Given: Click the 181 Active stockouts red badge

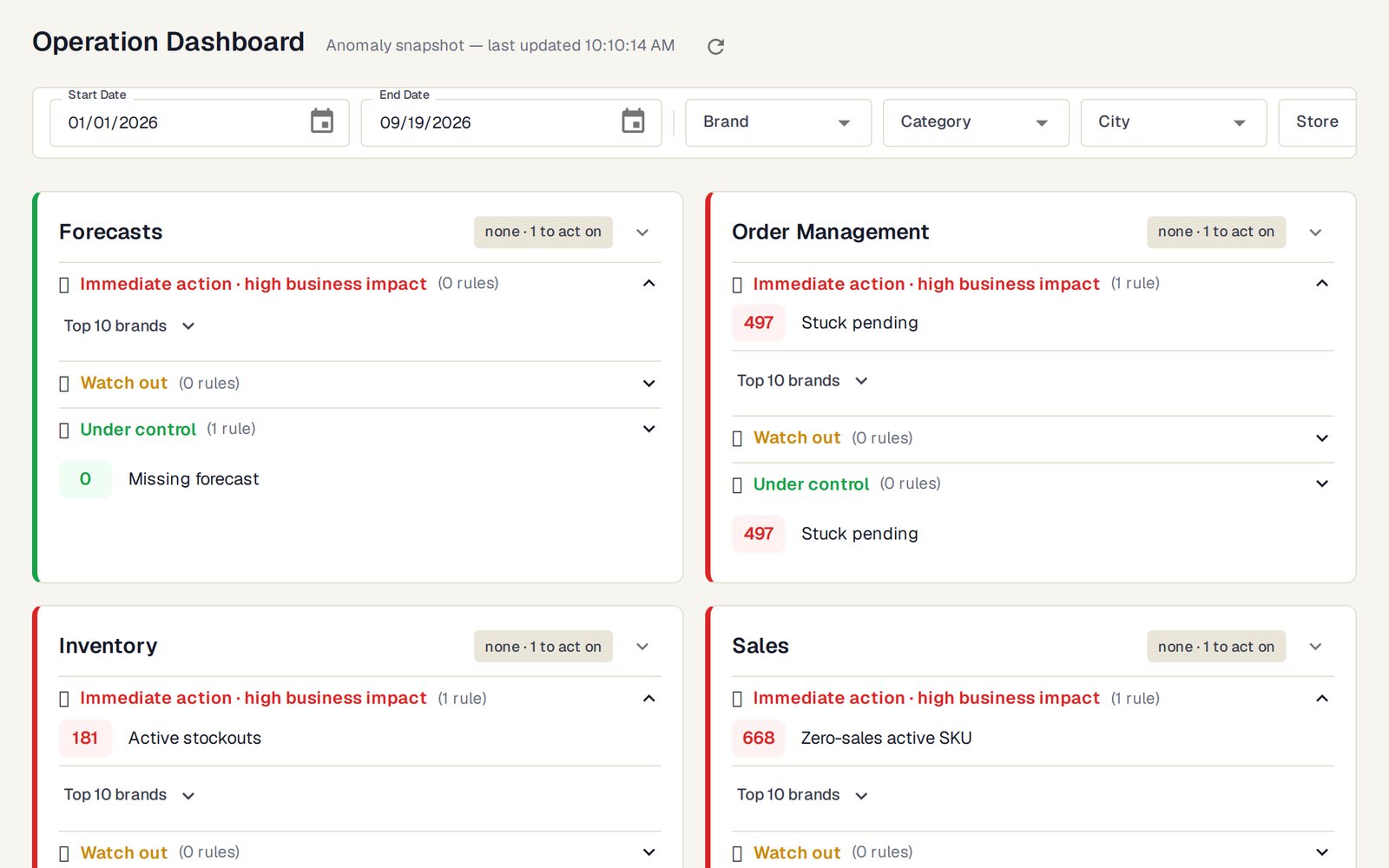Looking at the screenshot, I should tap(85, 739).
